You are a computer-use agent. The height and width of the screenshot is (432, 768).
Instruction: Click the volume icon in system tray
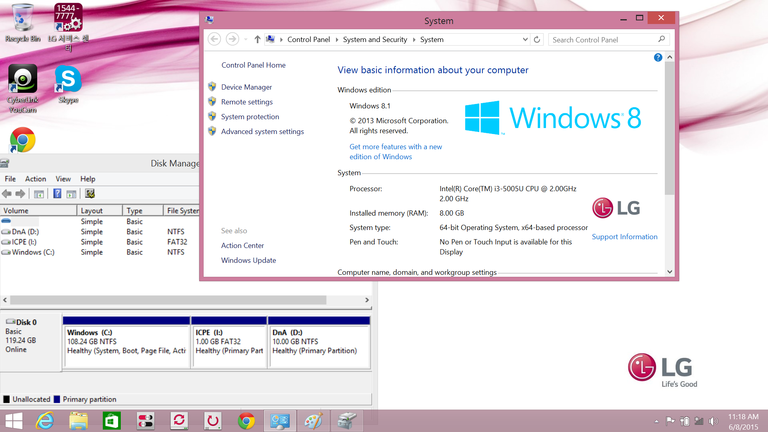713,421
